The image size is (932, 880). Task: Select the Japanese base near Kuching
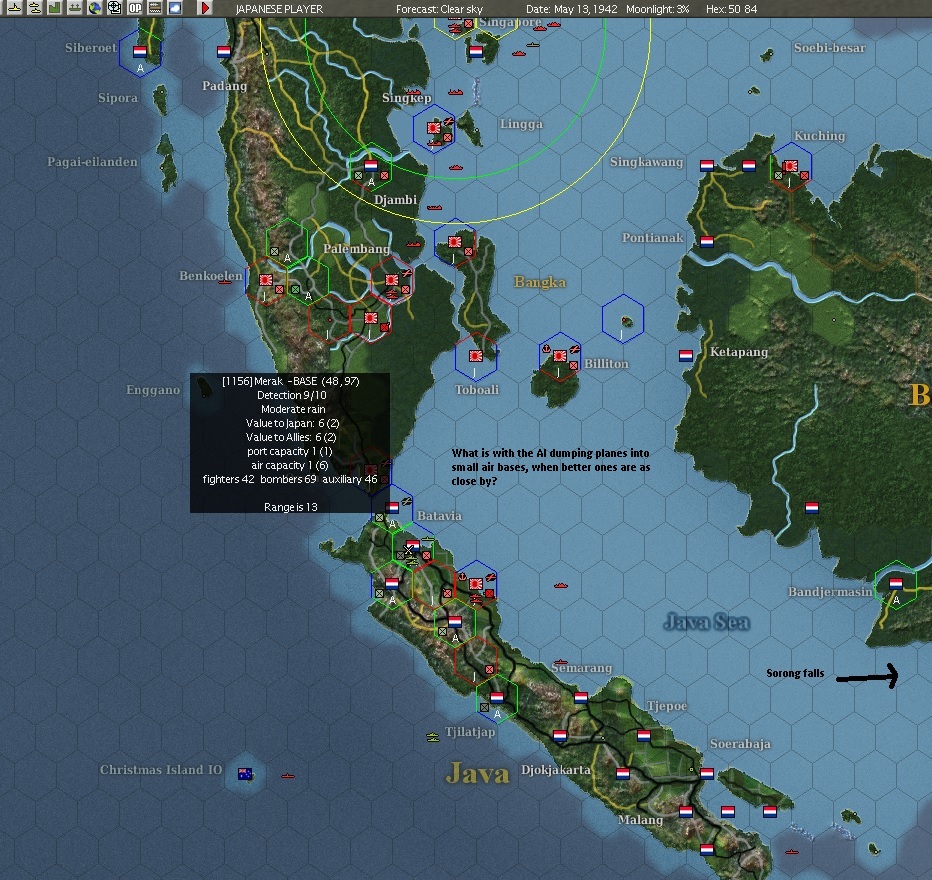click(791, 166)
